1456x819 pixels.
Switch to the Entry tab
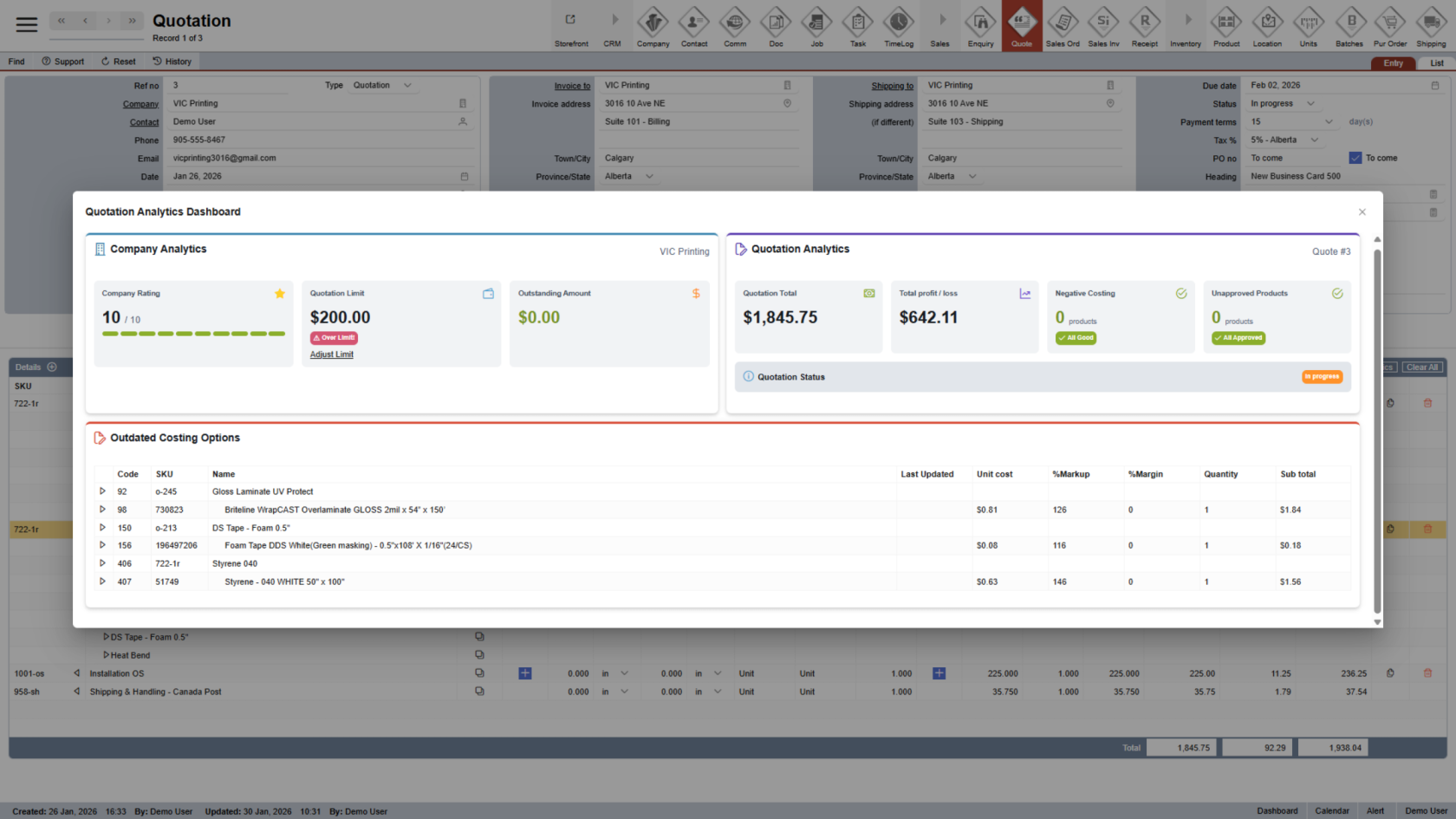pos(1393,63)
